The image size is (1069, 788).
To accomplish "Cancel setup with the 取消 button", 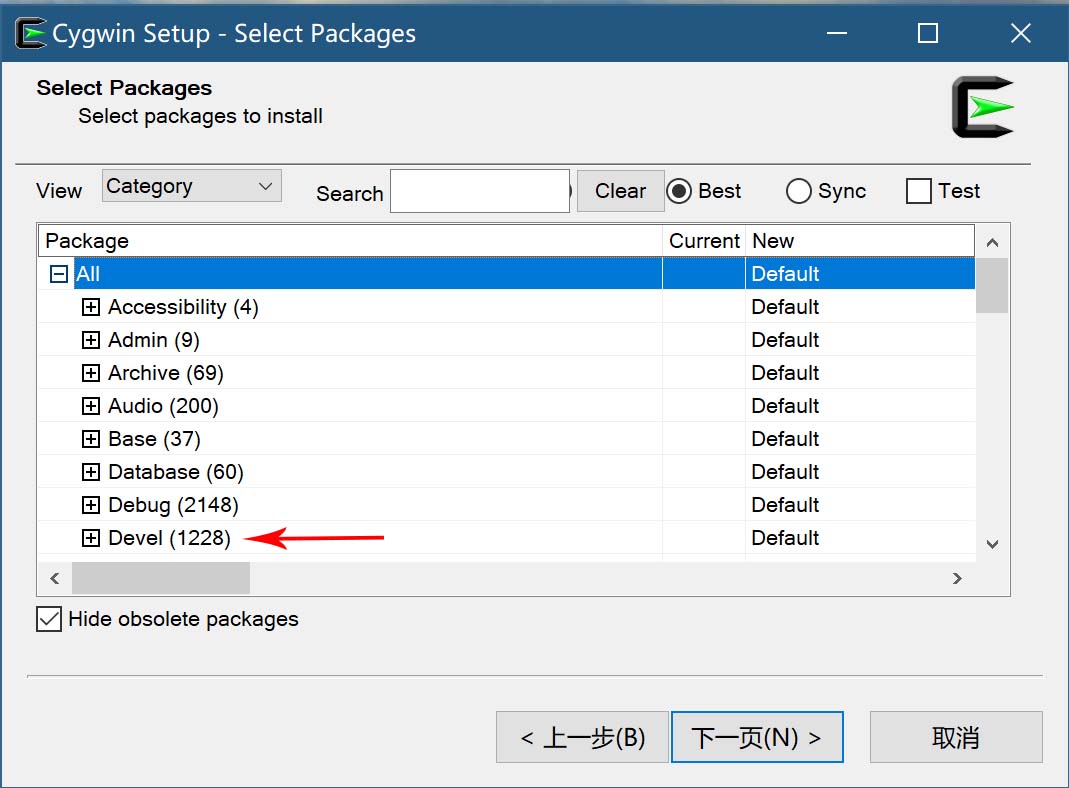I will (x=956, y=737).
